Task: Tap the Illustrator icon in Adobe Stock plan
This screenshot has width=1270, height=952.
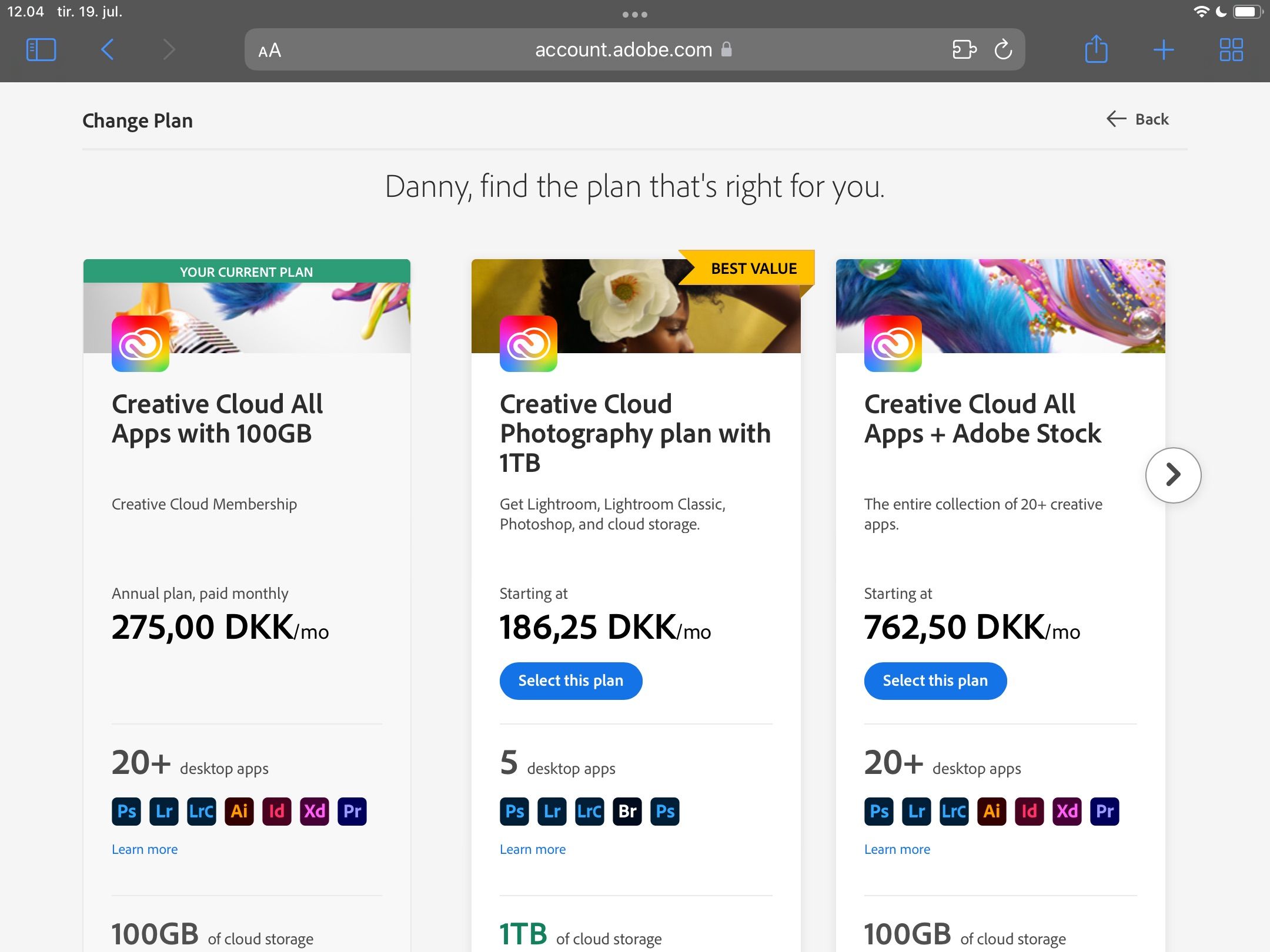Action: [x=992, y=812]
